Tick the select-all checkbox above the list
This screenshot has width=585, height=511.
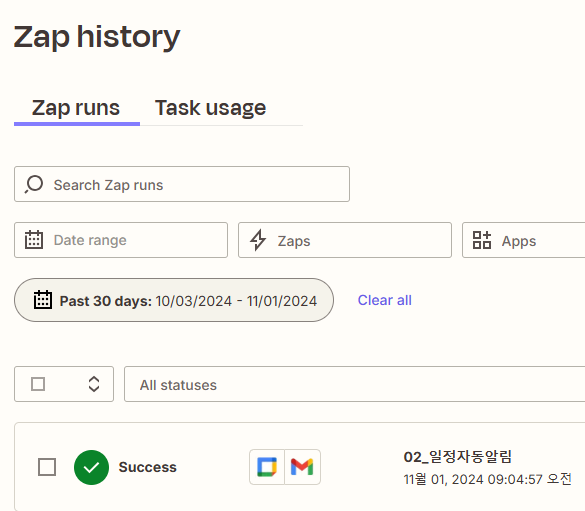[x=38, y=384]
